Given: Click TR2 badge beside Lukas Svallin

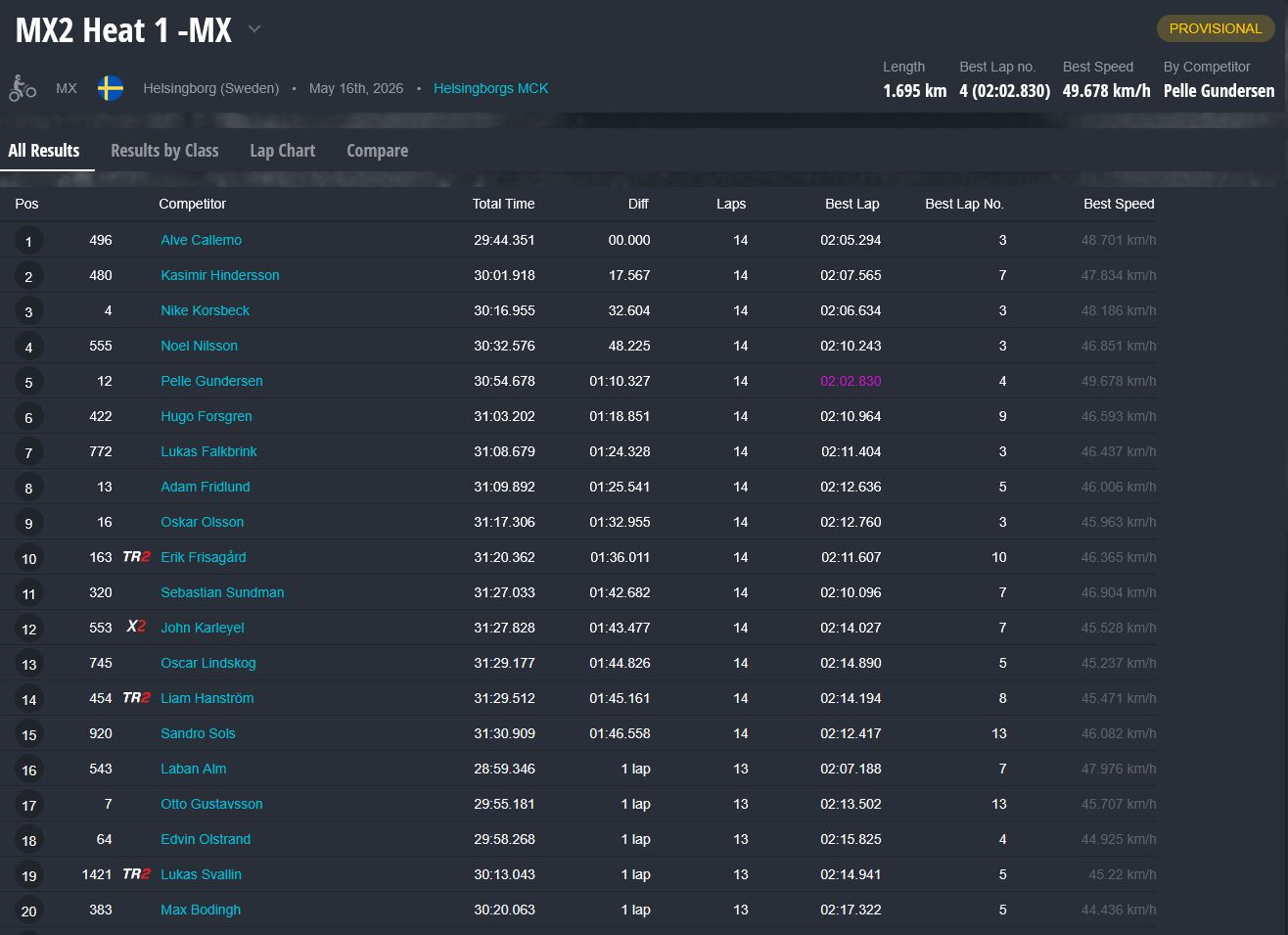Looking at the screenshot, I should point(136,874).
